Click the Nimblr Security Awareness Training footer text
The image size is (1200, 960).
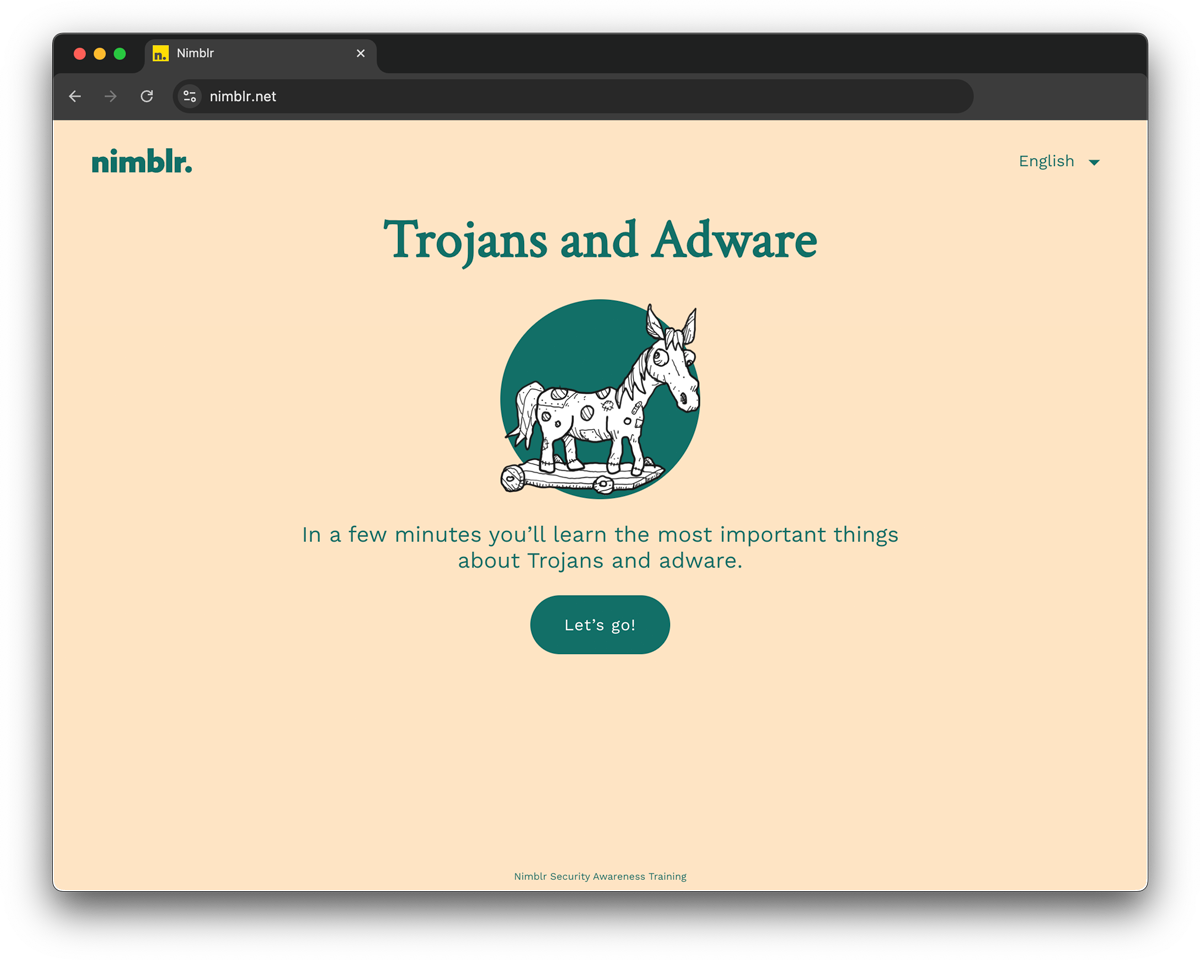[x=600, y=876]
